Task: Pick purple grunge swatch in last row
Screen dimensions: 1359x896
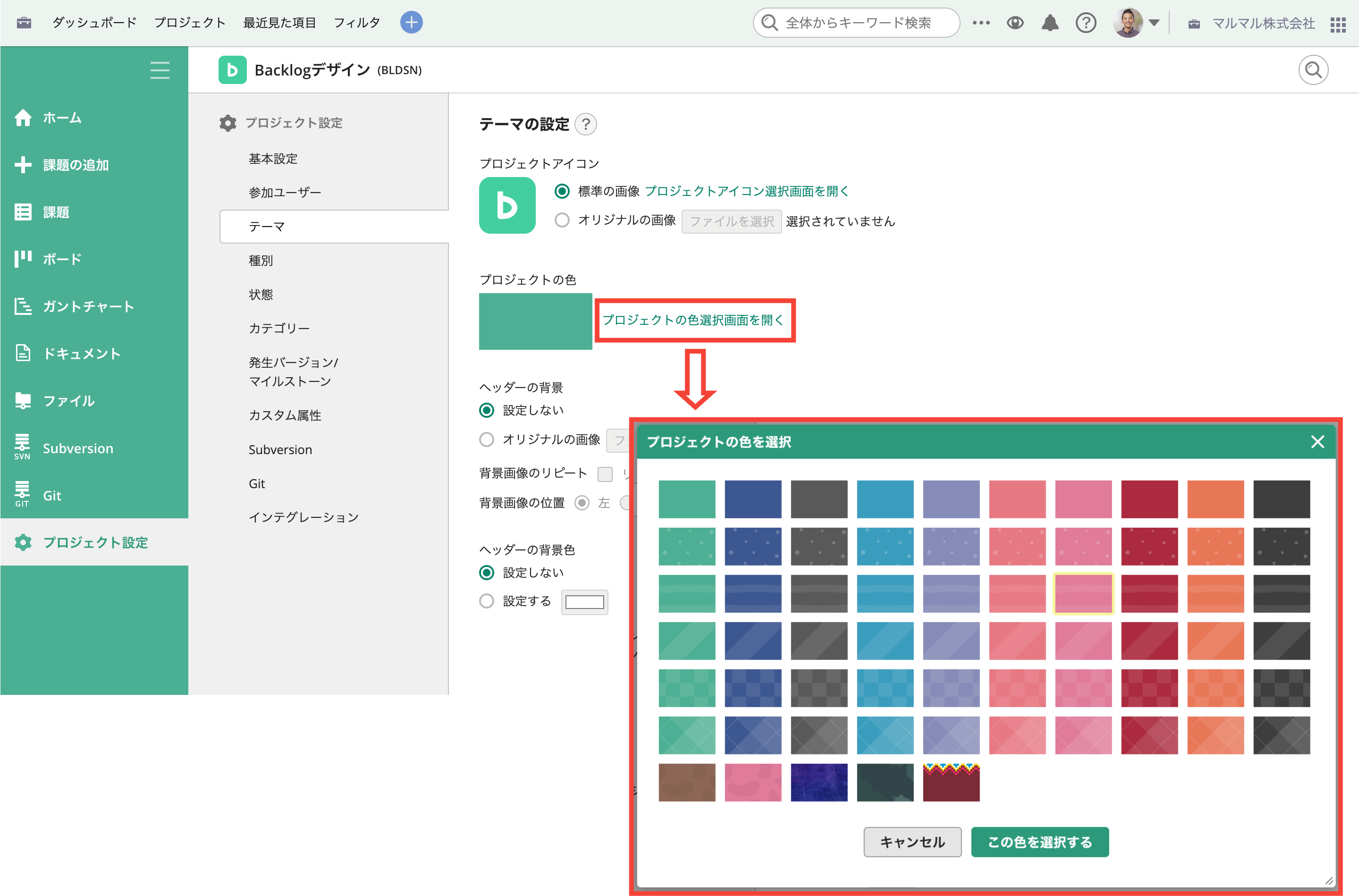Action: point(819,782)
